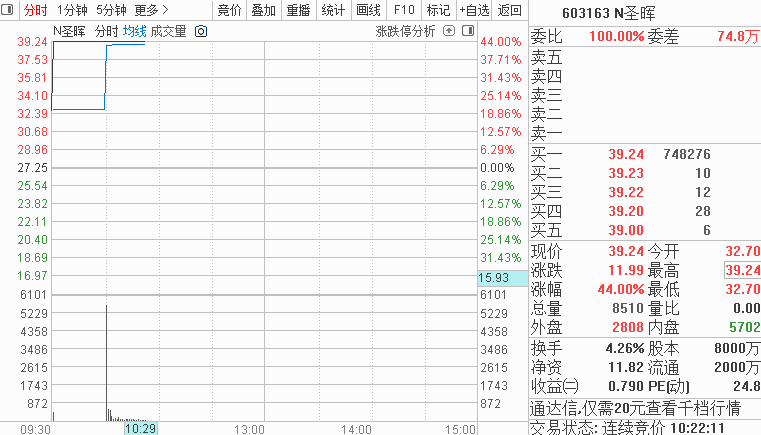Toggle the 成交量 volume display

pyautogui.click(x=168, y=31)
